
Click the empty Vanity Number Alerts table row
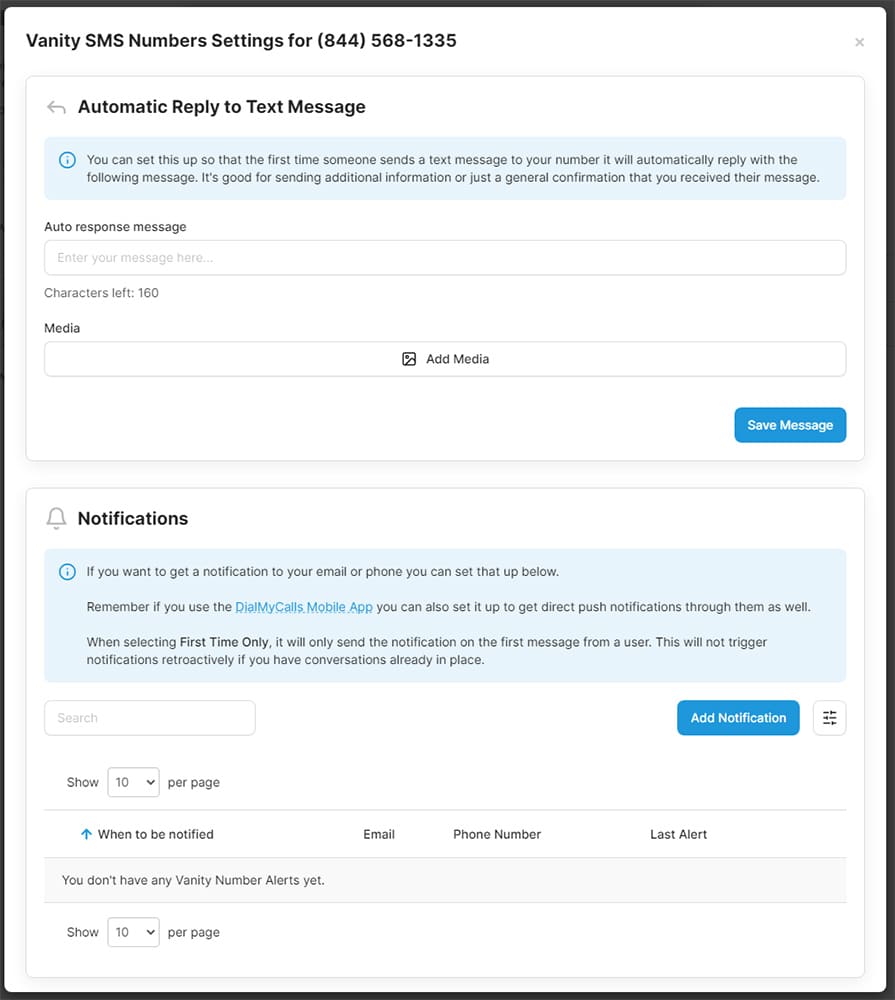[x=445, y=880]
